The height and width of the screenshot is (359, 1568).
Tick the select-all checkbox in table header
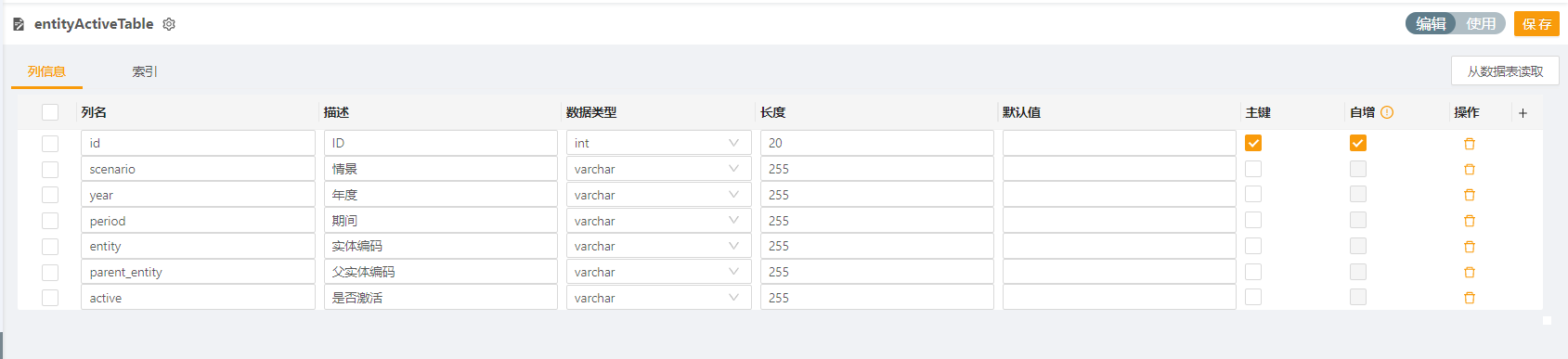[x=50, y=112]
